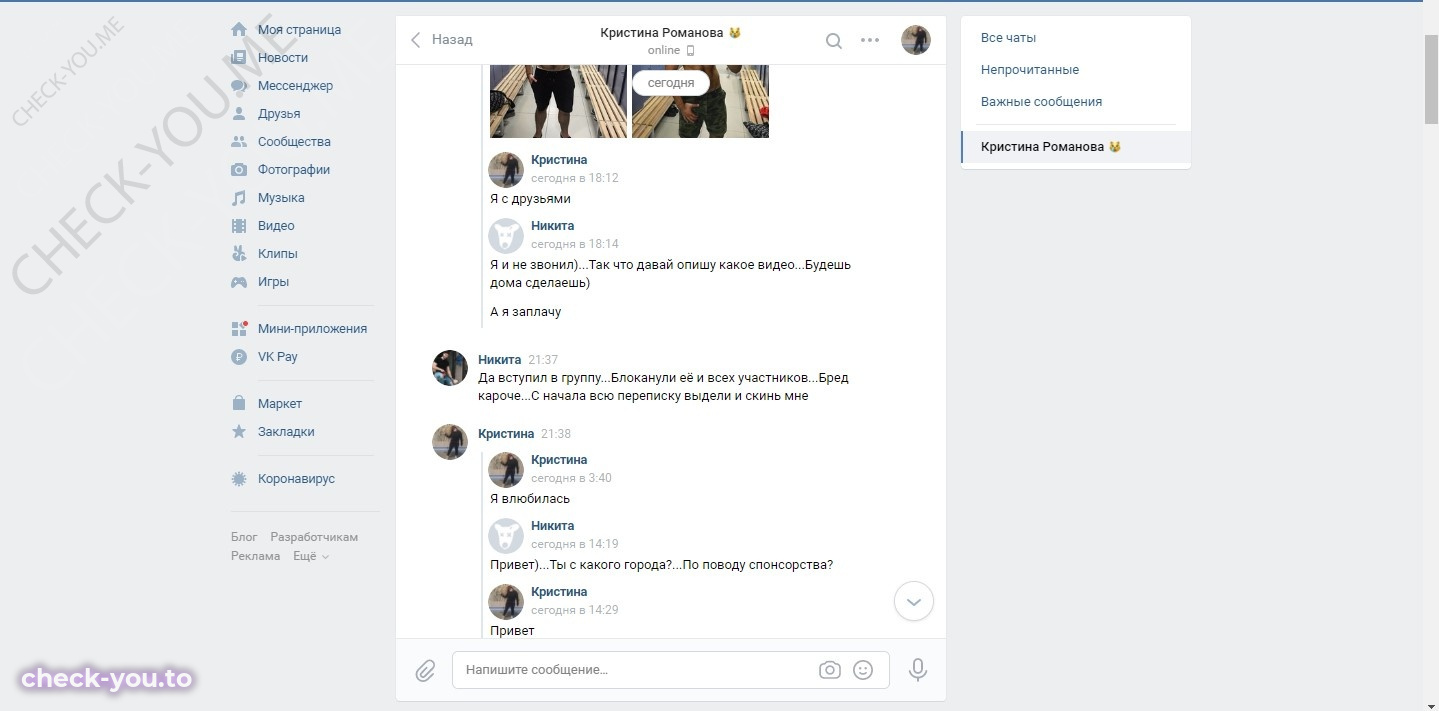Click Кристина sender name at 21:38
The height and width of the screenshot is (711, 1439).
pos(506,434)
